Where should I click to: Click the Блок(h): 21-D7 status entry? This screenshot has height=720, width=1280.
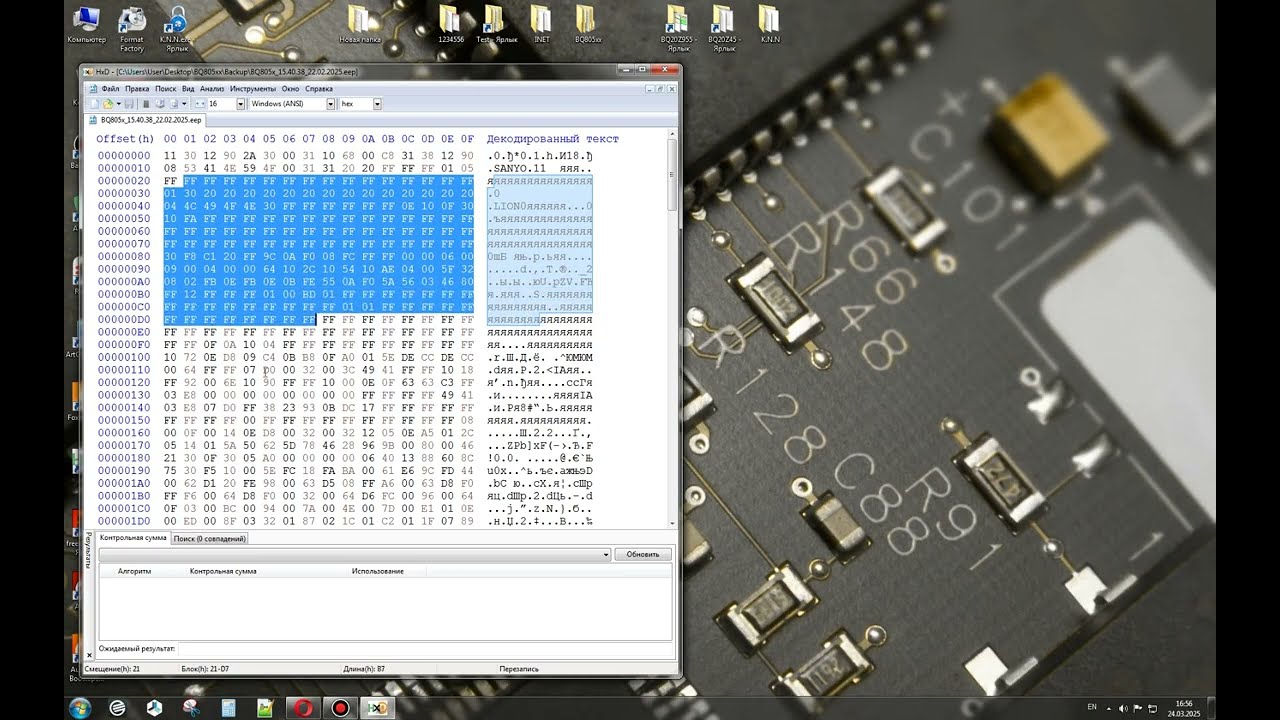[205, 668]
